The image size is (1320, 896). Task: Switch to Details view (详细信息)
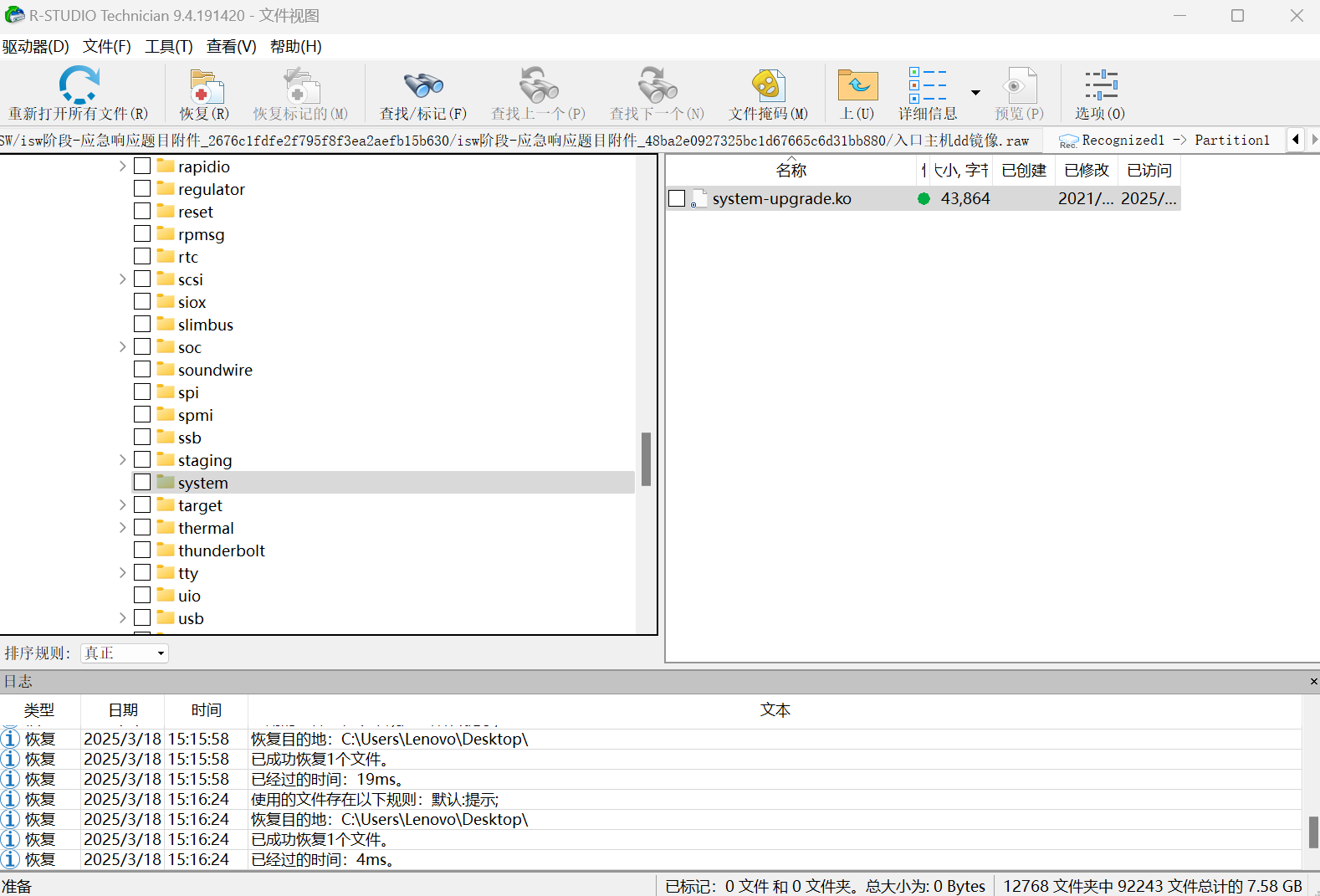pyautogui.click(x=928, y=85)
